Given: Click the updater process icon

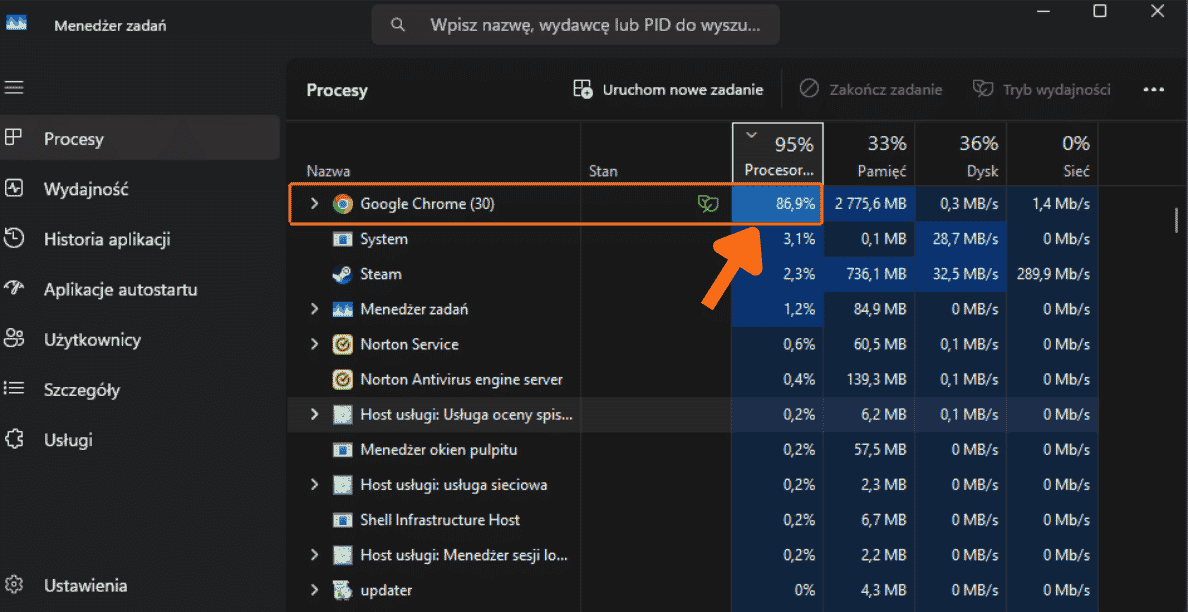Looking at the screenshot, I should 342,590.
